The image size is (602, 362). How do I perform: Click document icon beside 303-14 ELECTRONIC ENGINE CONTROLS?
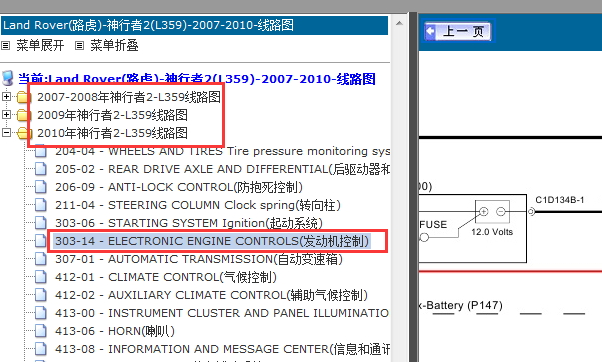41,241
